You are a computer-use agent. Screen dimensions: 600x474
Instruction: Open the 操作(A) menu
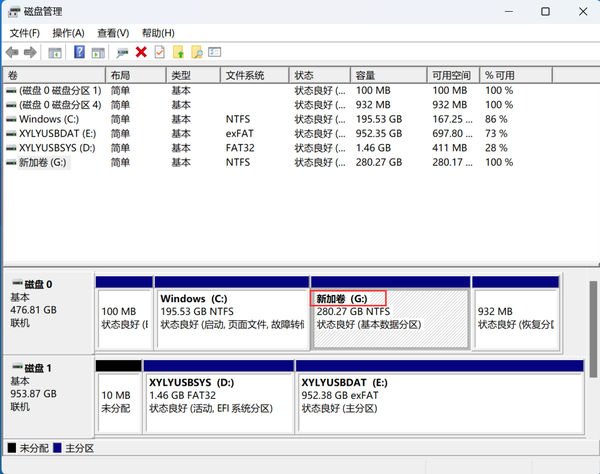point(68,33)
